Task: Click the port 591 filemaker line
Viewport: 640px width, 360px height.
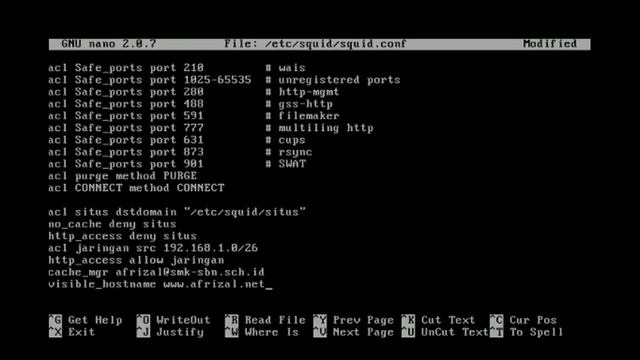Action: tap(194, 116)
